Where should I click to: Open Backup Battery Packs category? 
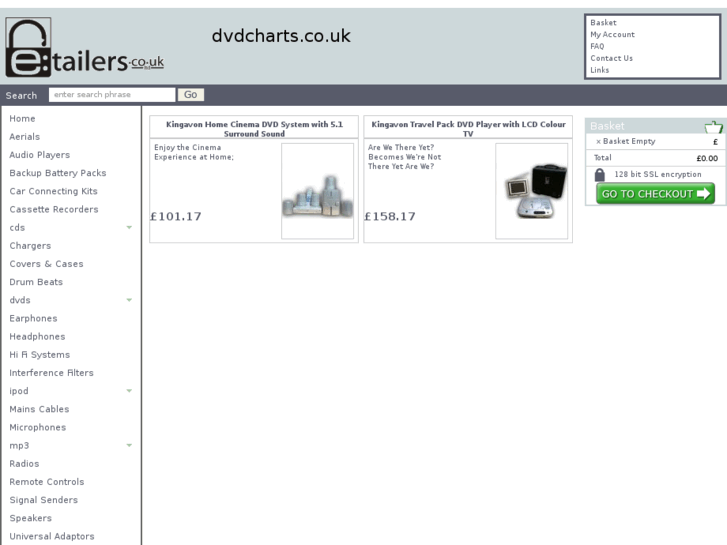57,173
